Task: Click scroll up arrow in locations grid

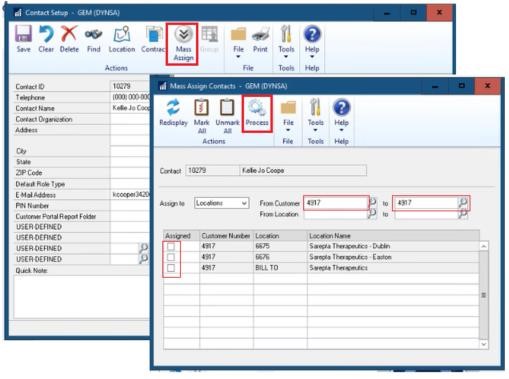Action: pyautogui.click(x=484, y=246)
